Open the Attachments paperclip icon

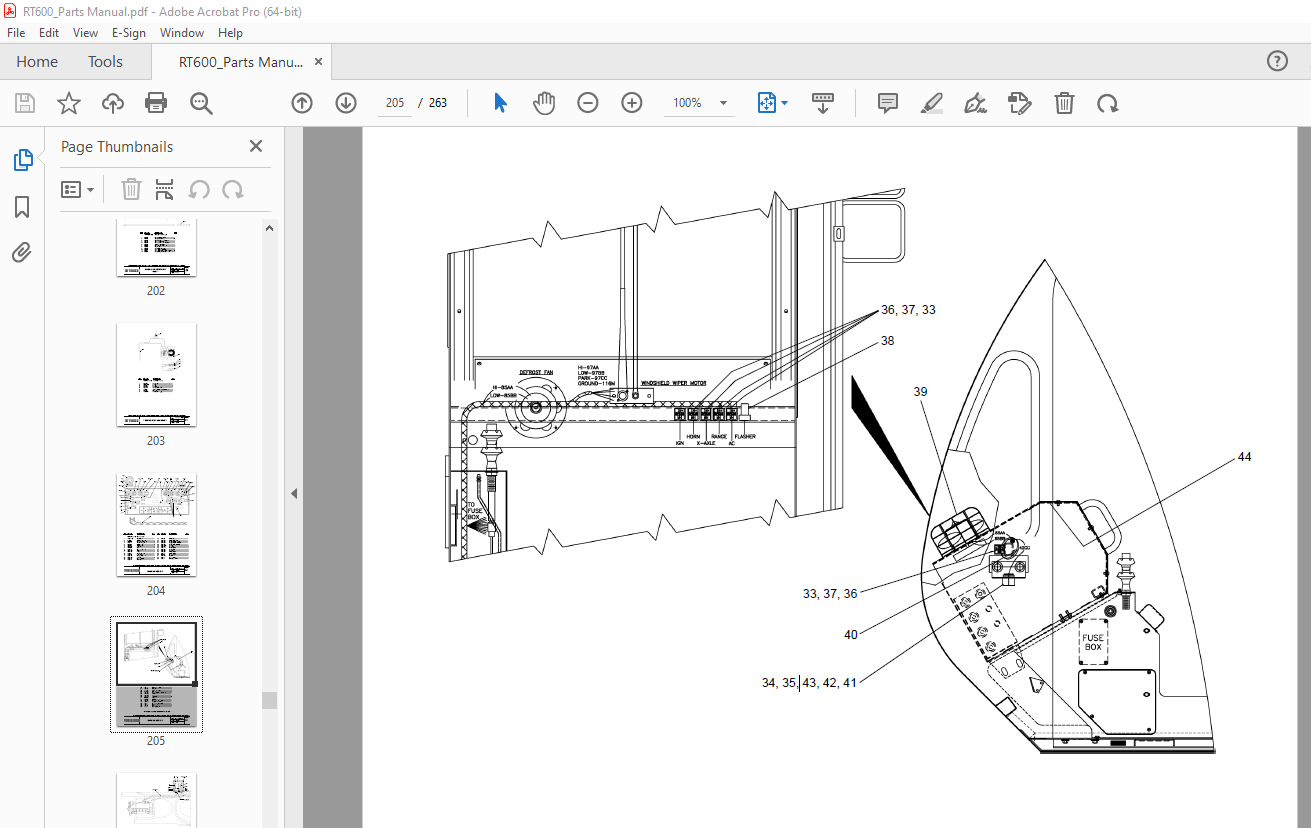click(22, 252)
